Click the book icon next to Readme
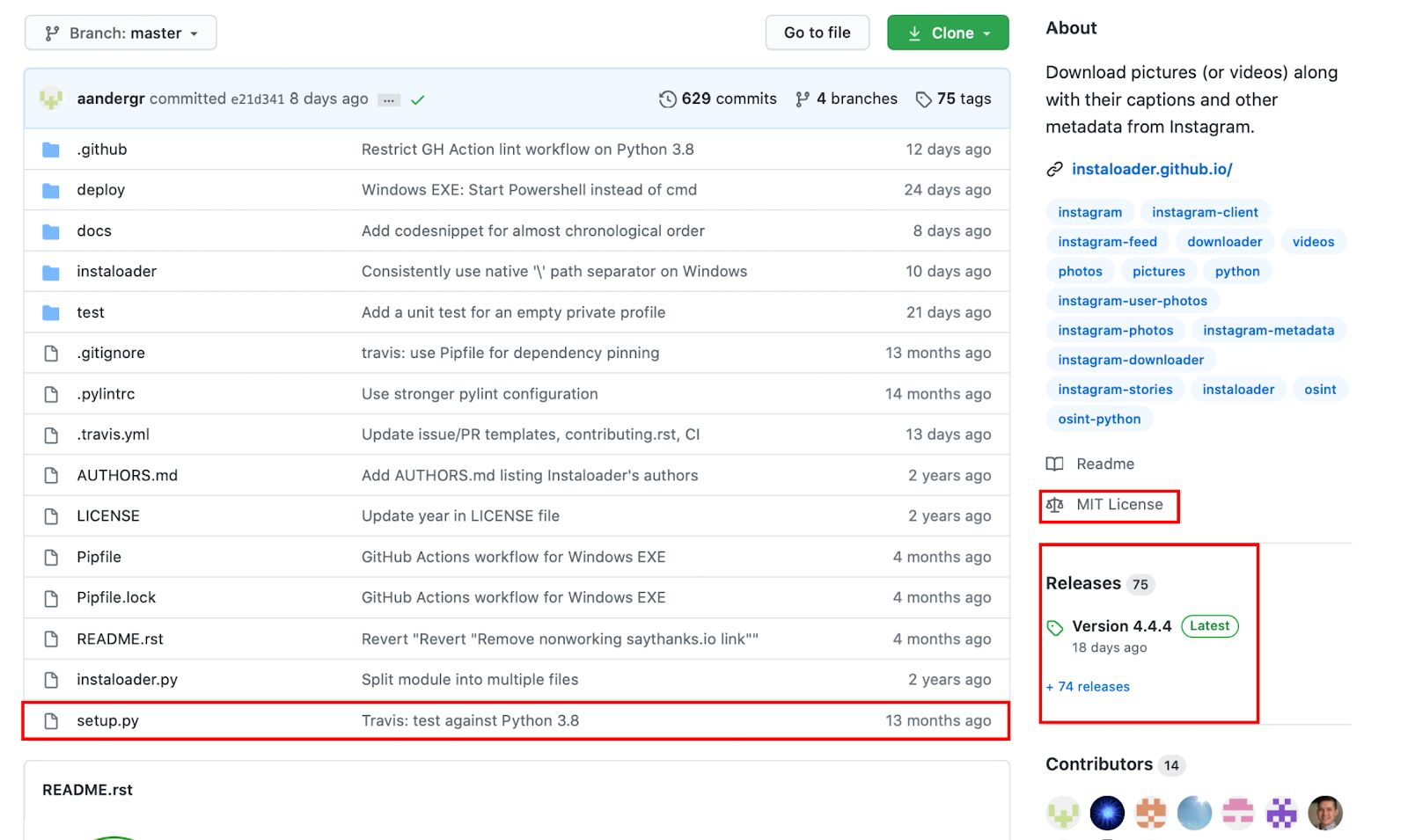The width and height of the screenshot is (1408, 840). [1054, 464]
